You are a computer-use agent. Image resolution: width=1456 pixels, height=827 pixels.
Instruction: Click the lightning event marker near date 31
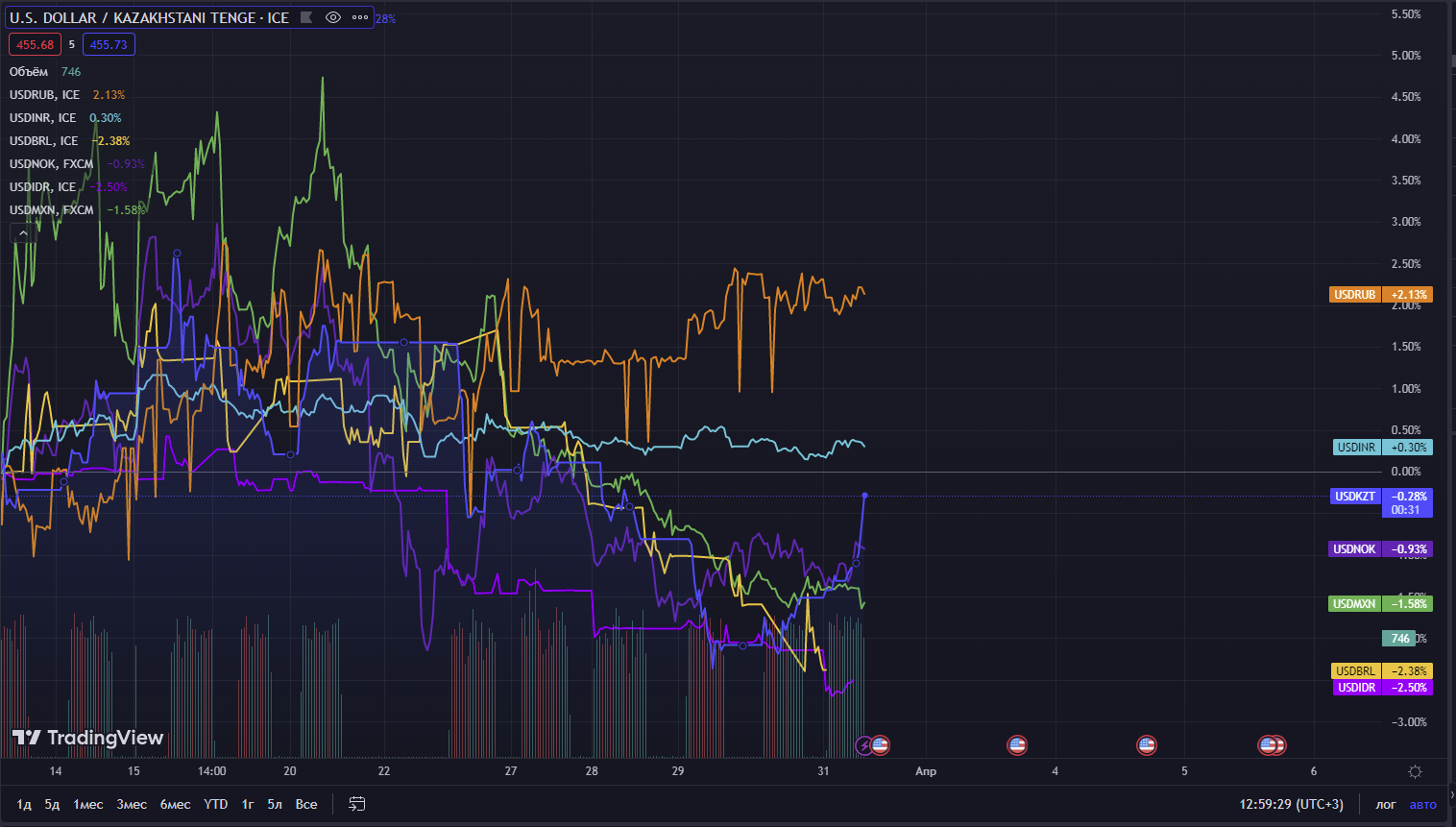click(x=864, y=745)
